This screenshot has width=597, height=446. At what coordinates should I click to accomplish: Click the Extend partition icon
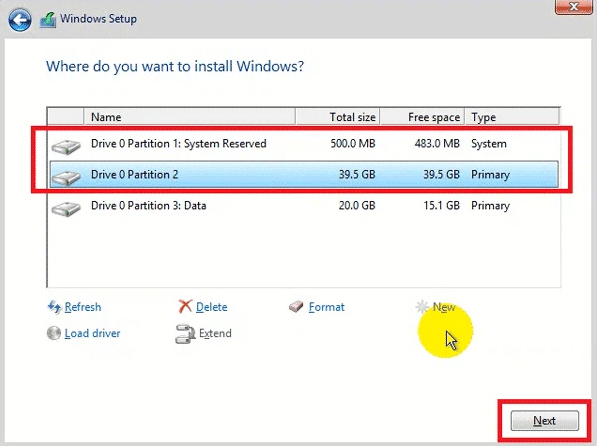click(x=185, y=334)
